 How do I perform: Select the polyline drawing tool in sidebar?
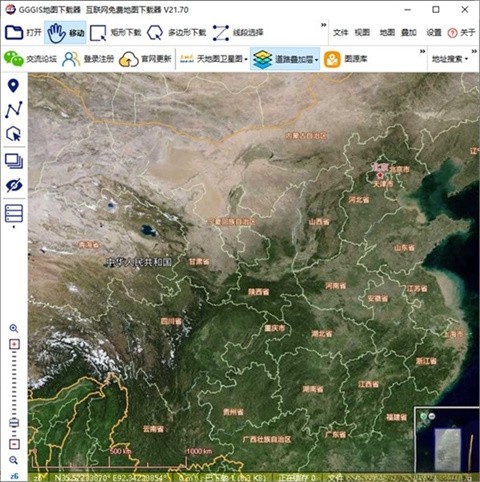14,110
